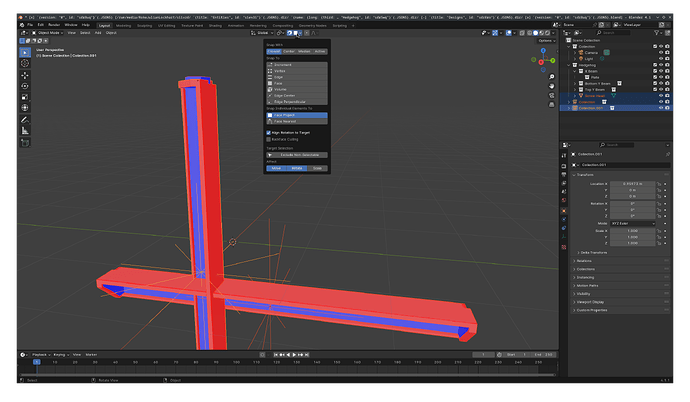Click the Scale button under Affect
This screenshot has height=402, width=690.
[317, 168]
